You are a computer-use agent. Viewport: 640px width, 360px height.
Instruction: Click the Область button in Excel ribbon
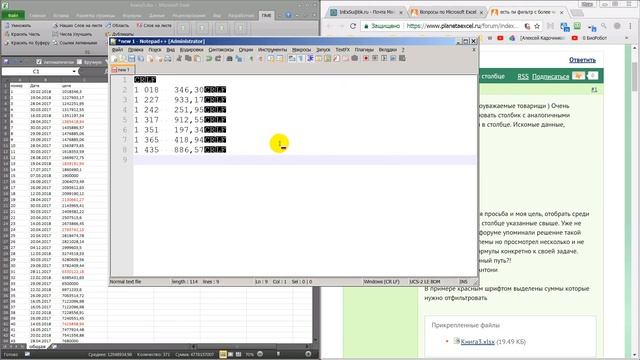118,25
